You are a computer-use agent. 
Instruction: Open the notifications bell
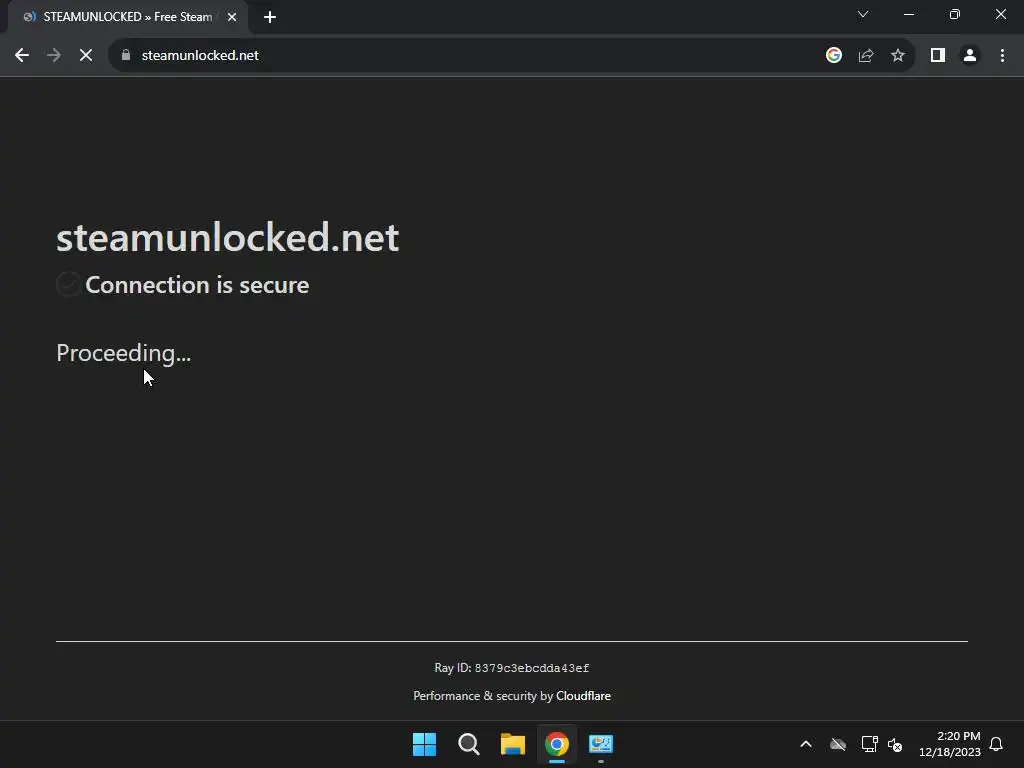tap(996, 744)
